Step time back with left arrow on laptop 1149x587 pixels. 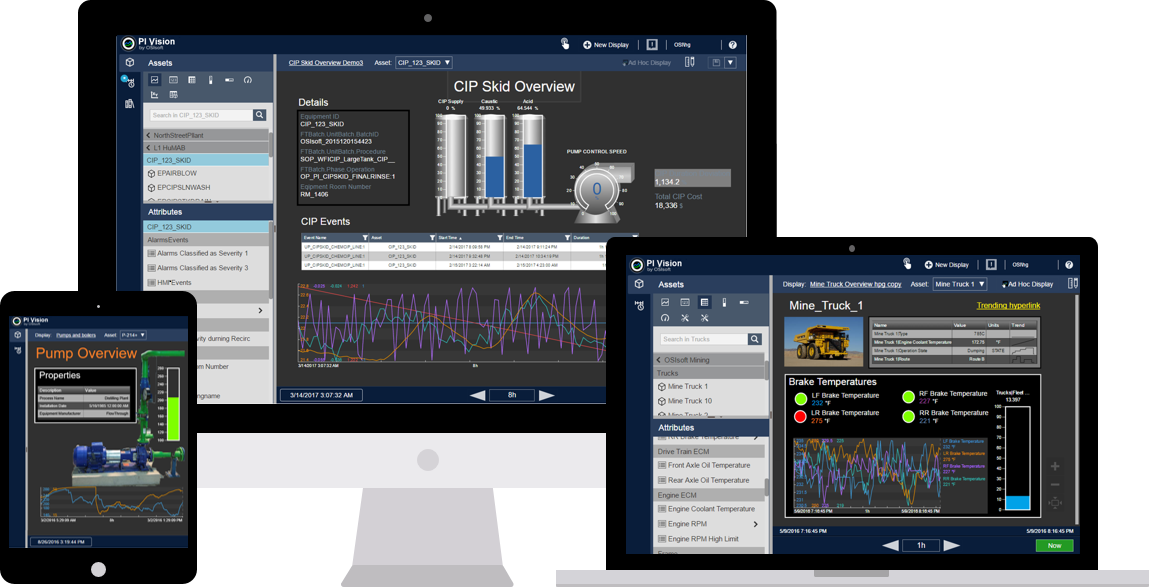890,545
